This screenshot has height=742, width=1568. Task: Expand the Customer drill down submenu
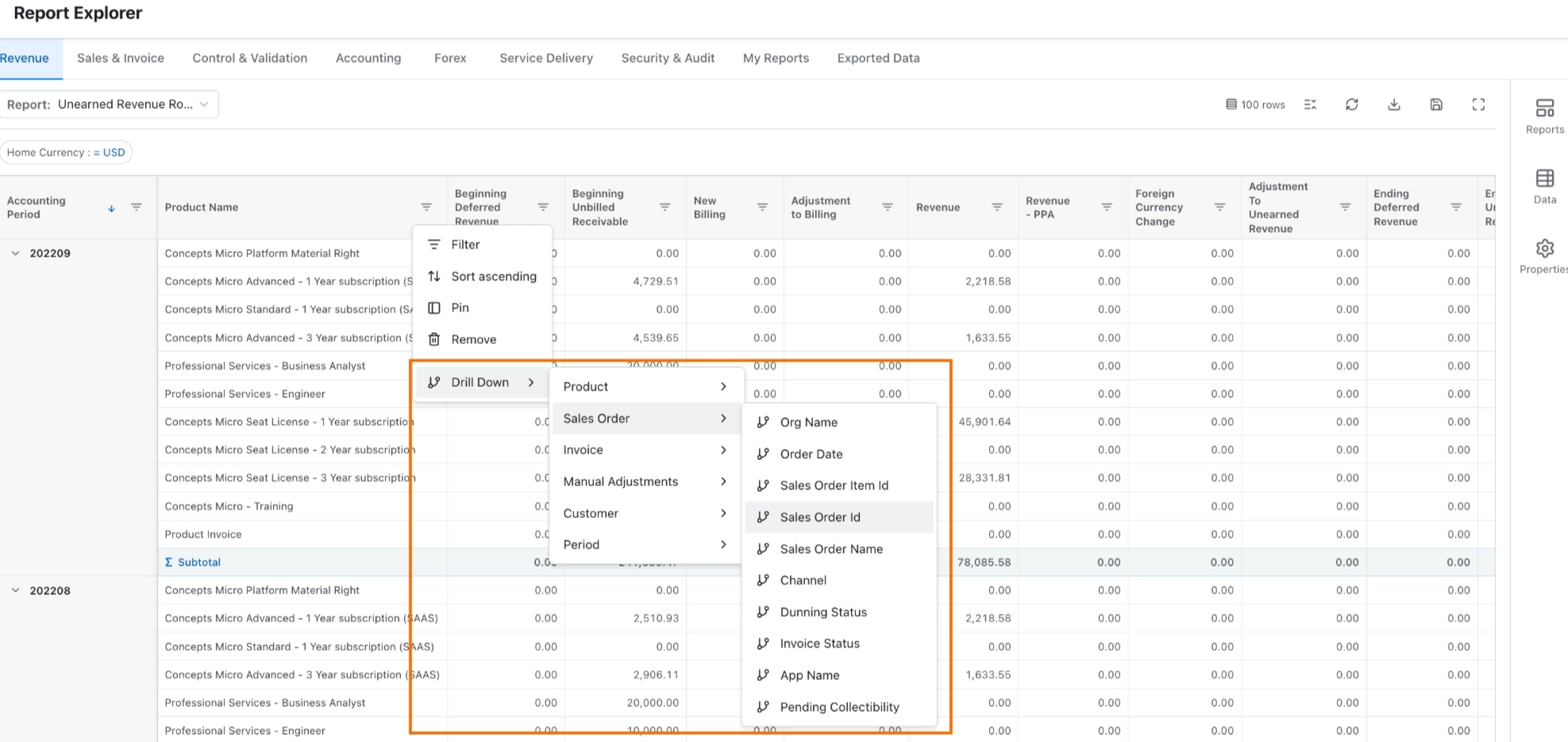pyautogui.click(x=645, y=513)
